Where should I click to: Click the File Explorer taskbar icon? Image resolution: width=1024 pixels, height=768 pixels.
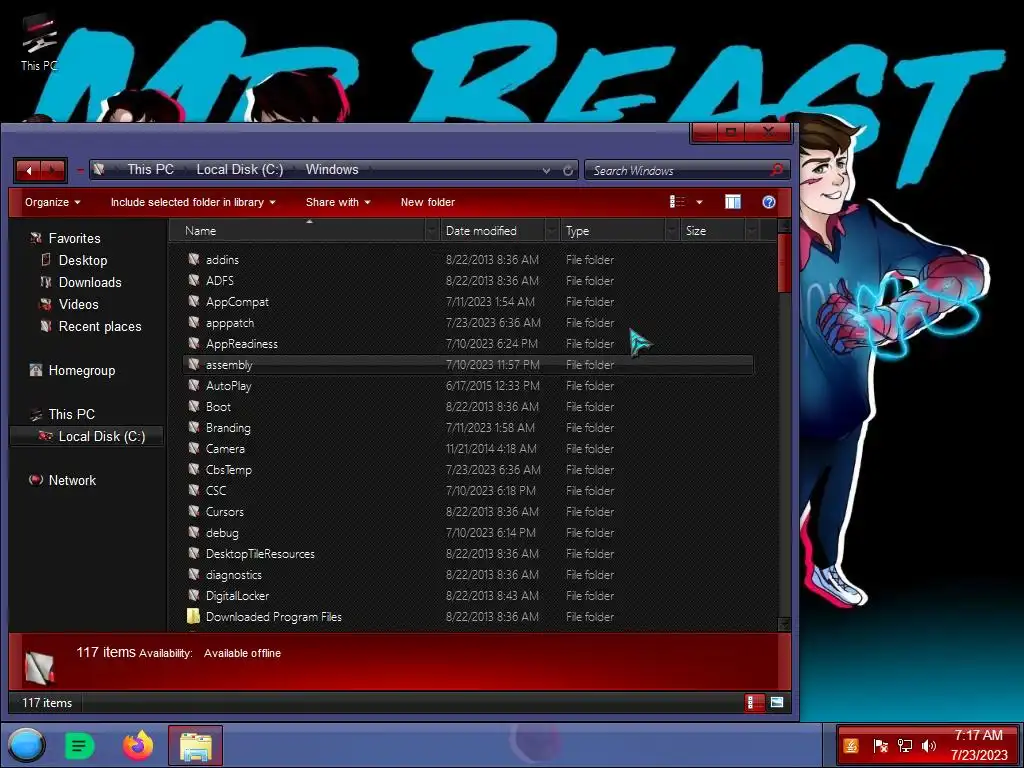tap(195, 745)
